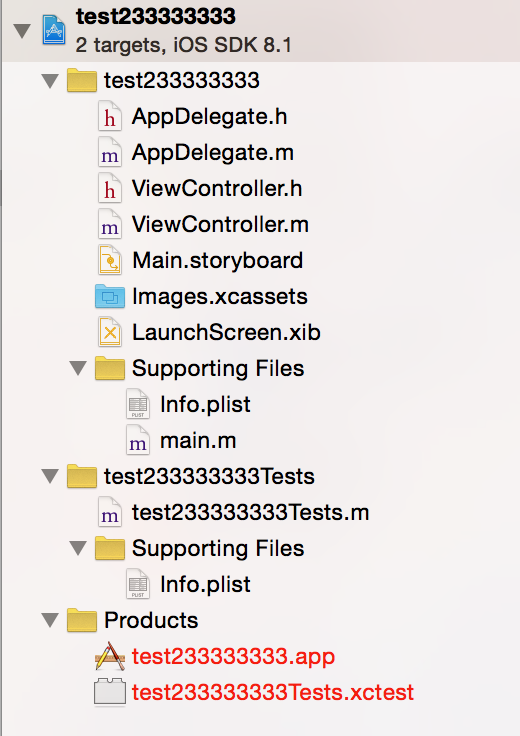Collapse the Products group disclosure triangle
The width and height of the screenshot is (520, 736).
(x=50, y=620)
